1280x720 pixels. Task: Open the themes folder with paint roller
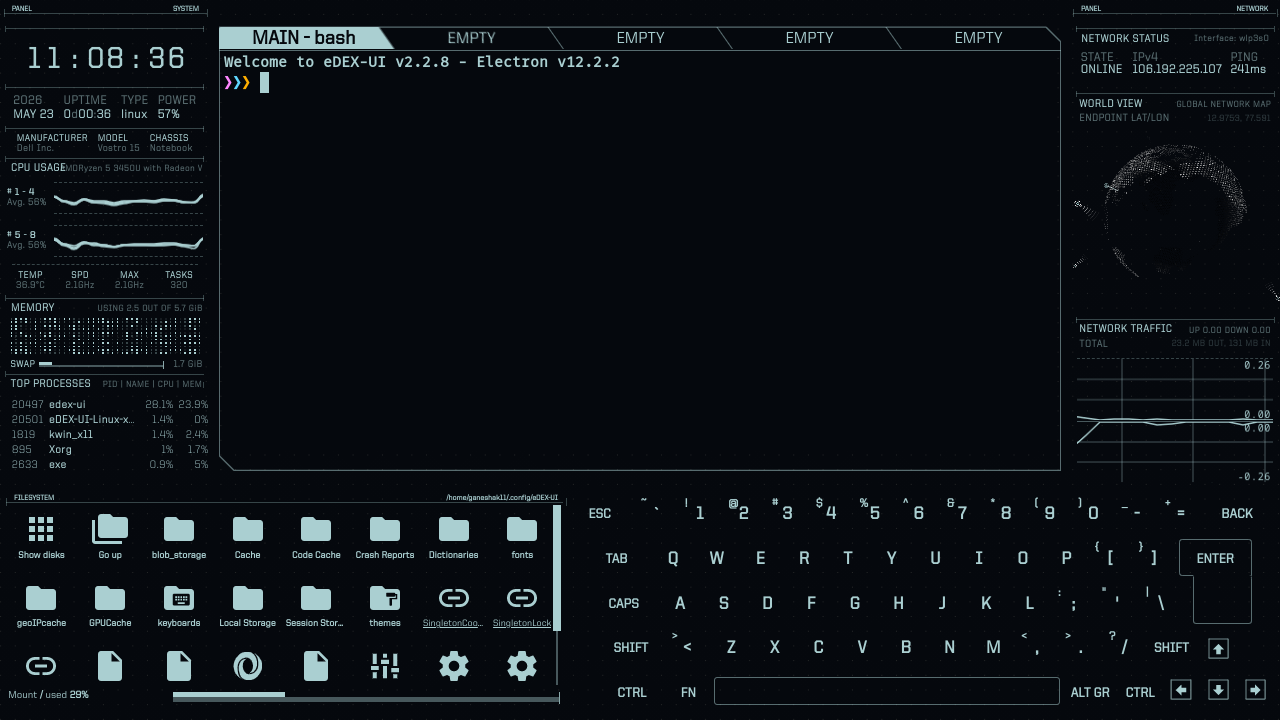(385, 598)
